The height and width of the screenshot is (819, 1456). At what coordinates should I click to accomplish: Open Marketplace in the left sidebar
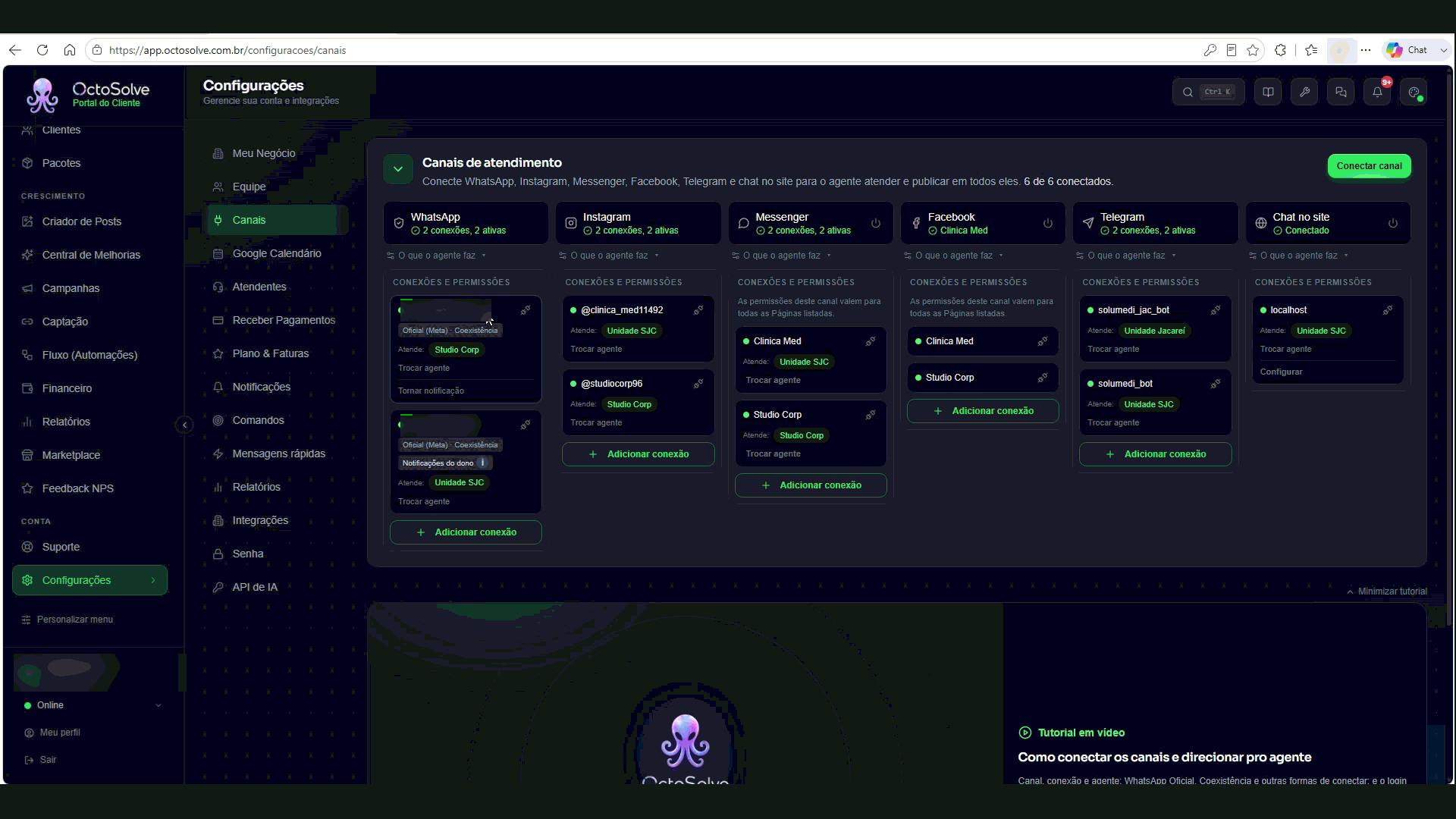coord(71,455)
